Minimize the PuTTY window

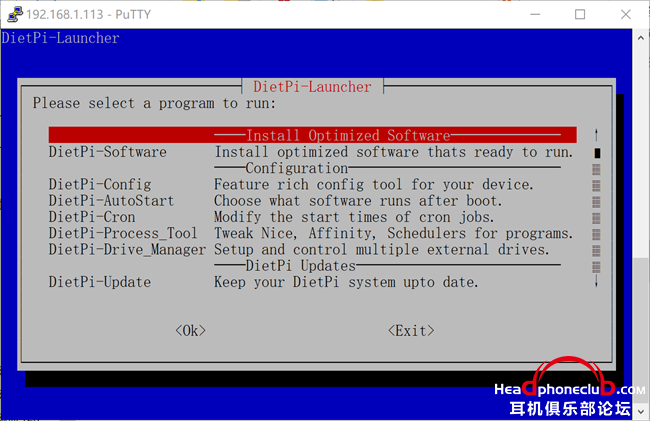[x=535, y=14]
